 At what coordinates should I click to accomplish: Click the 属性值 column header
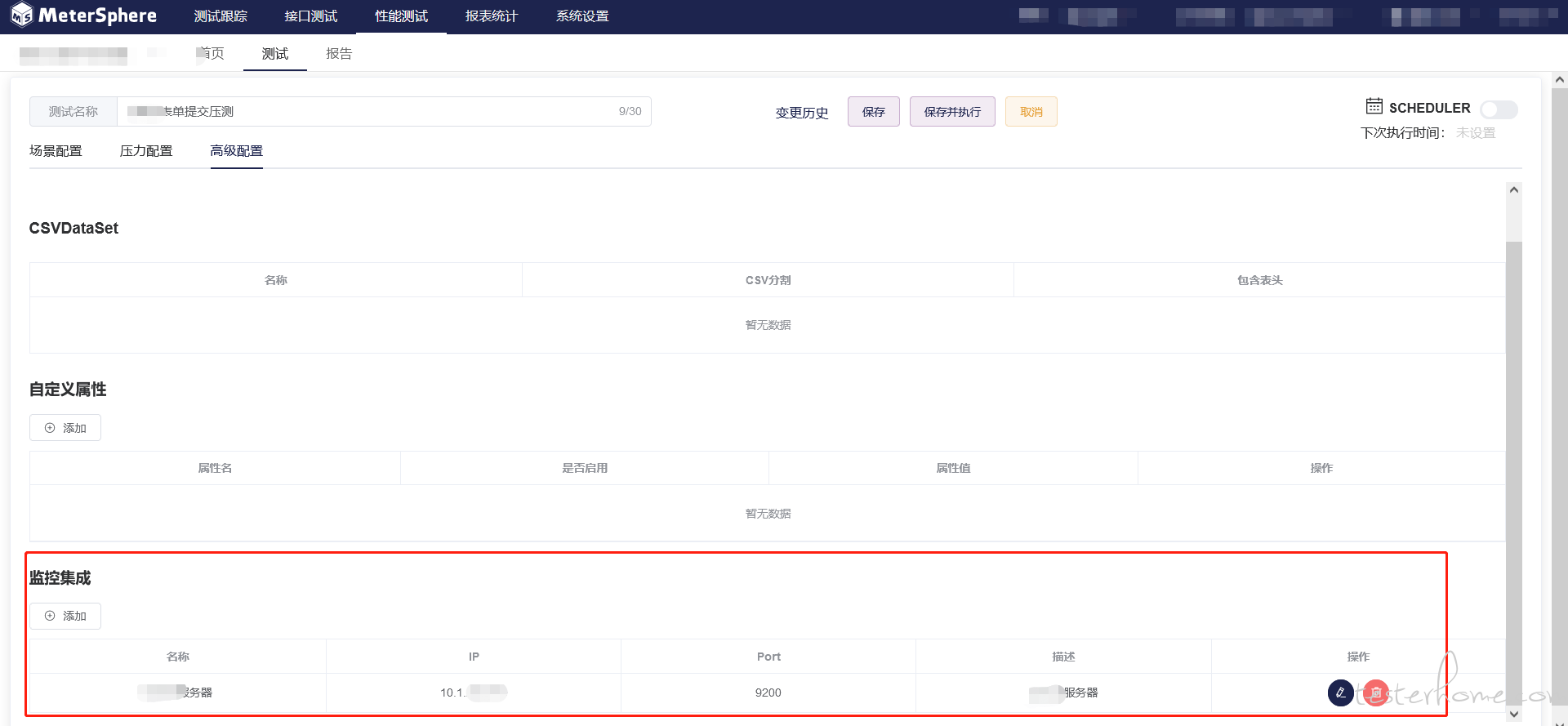tap(953, 468)
